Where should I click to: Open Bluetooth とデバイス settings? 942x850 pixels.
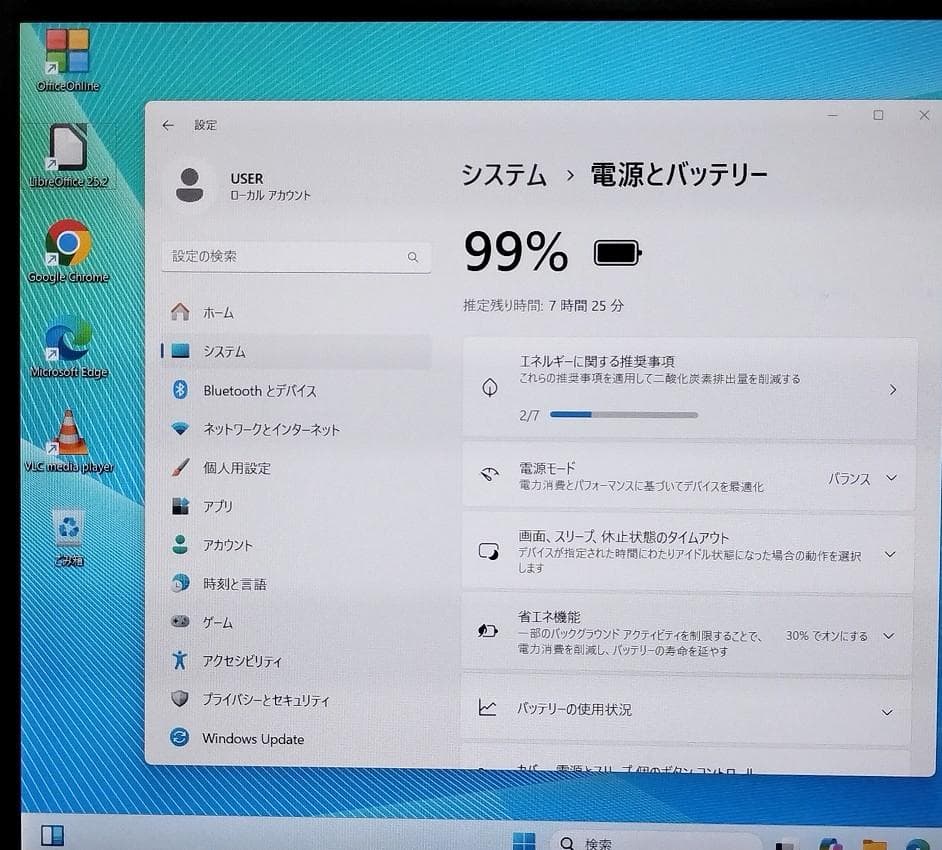click(x=260, y=390)
